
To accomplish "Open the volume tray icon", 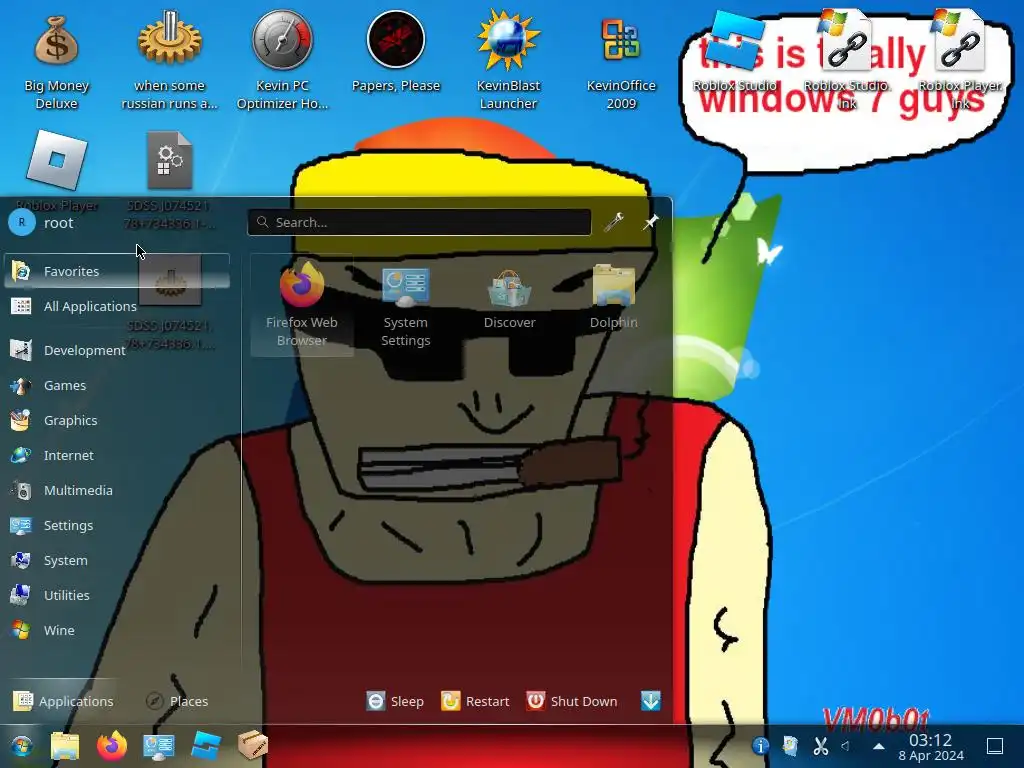I will coord(848,746).
